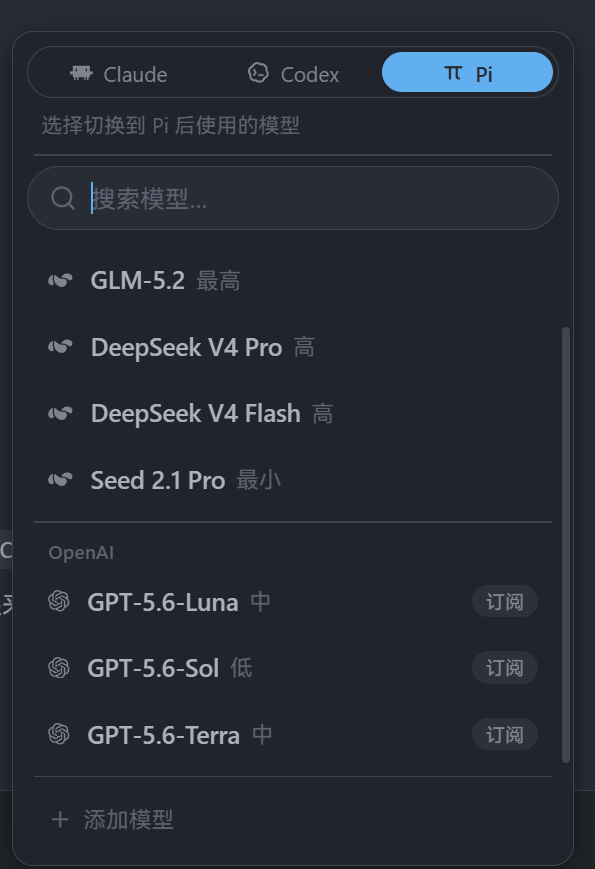The width and height of the screenshot is (595, 869).
Task: Click the provider icon beside GLM-5.2
Action: point(60,280)
